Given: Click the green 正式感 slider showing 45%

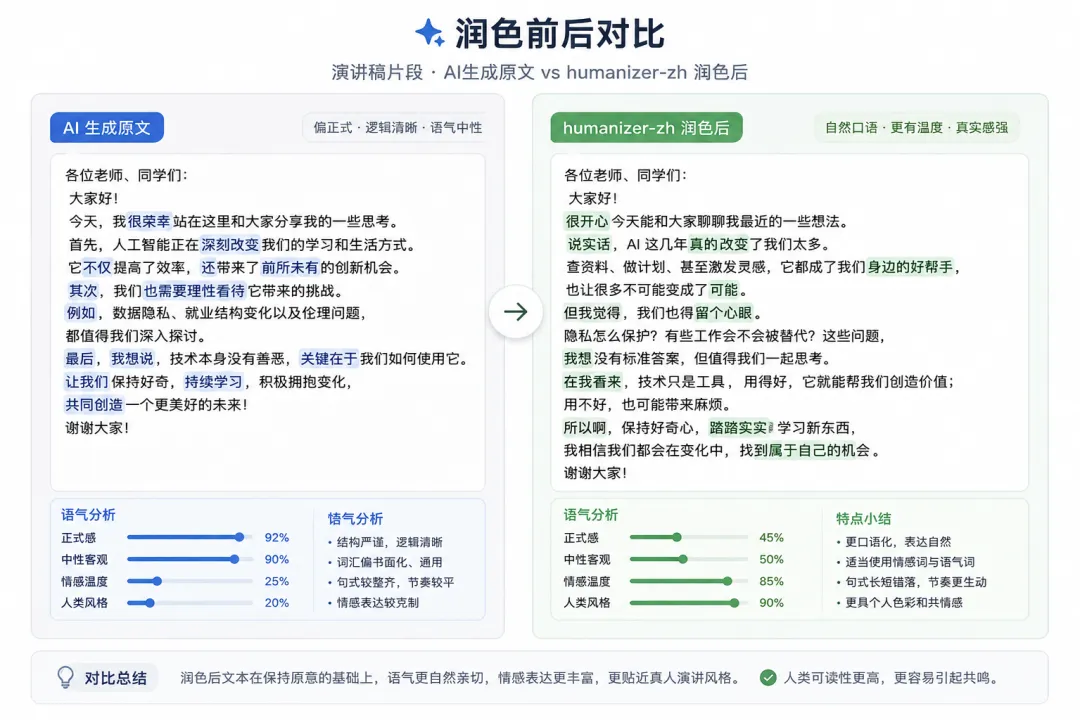Looking at the screenshot, I should [x=689, y=537].
